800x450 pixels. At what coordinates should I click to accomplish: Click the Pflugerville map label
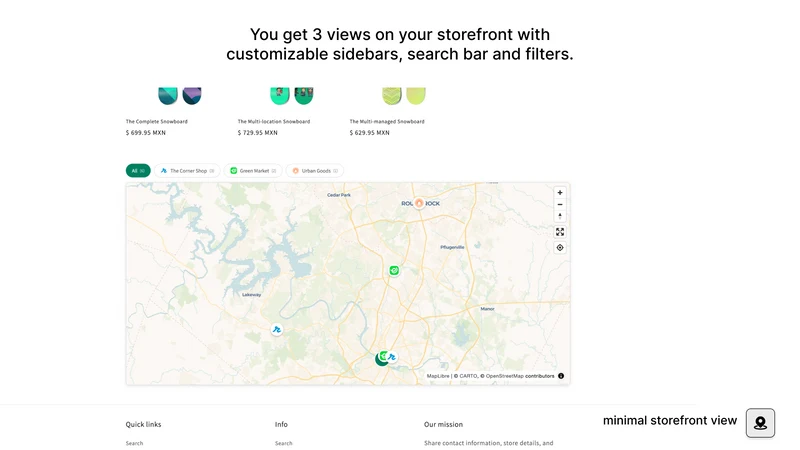click(x=452, y=247)
